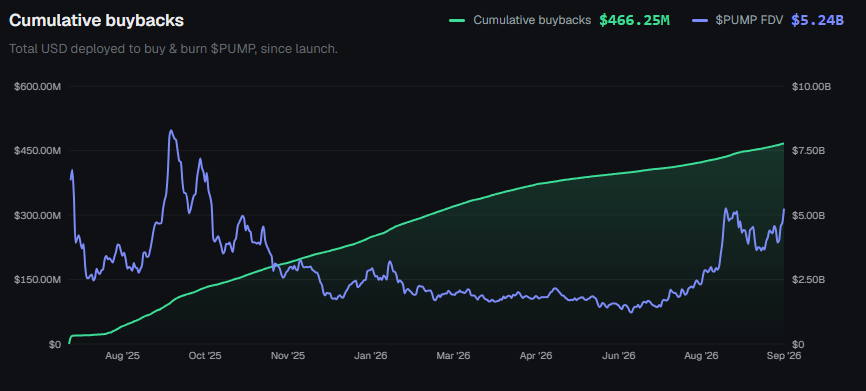Click the Oct '25 date label

tap(204, 356)
